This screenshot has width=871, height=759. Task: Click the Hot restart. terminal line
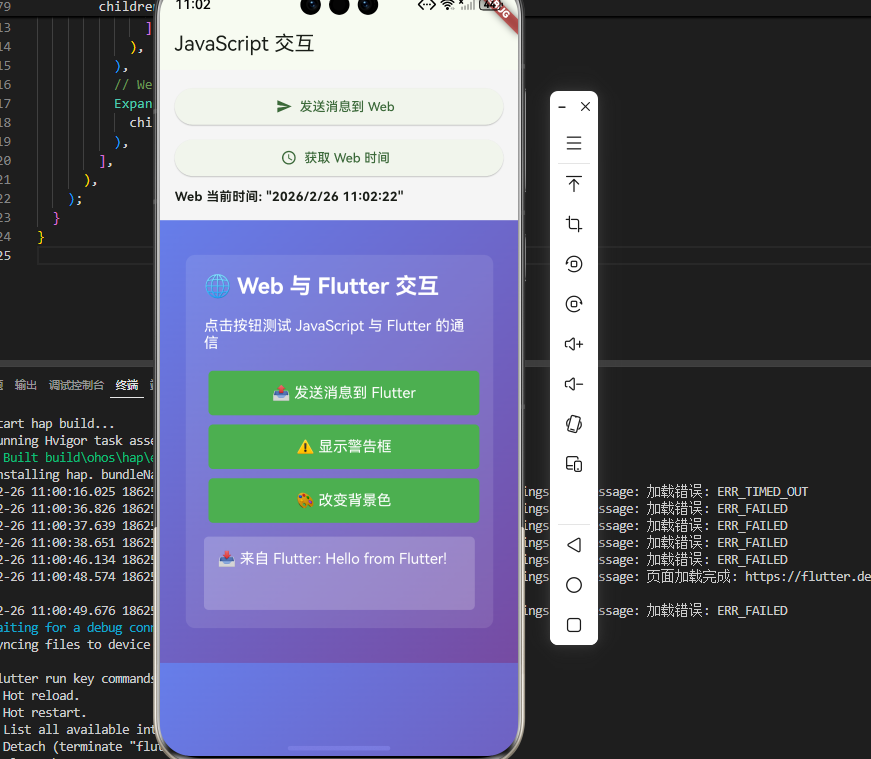point(44,713)
